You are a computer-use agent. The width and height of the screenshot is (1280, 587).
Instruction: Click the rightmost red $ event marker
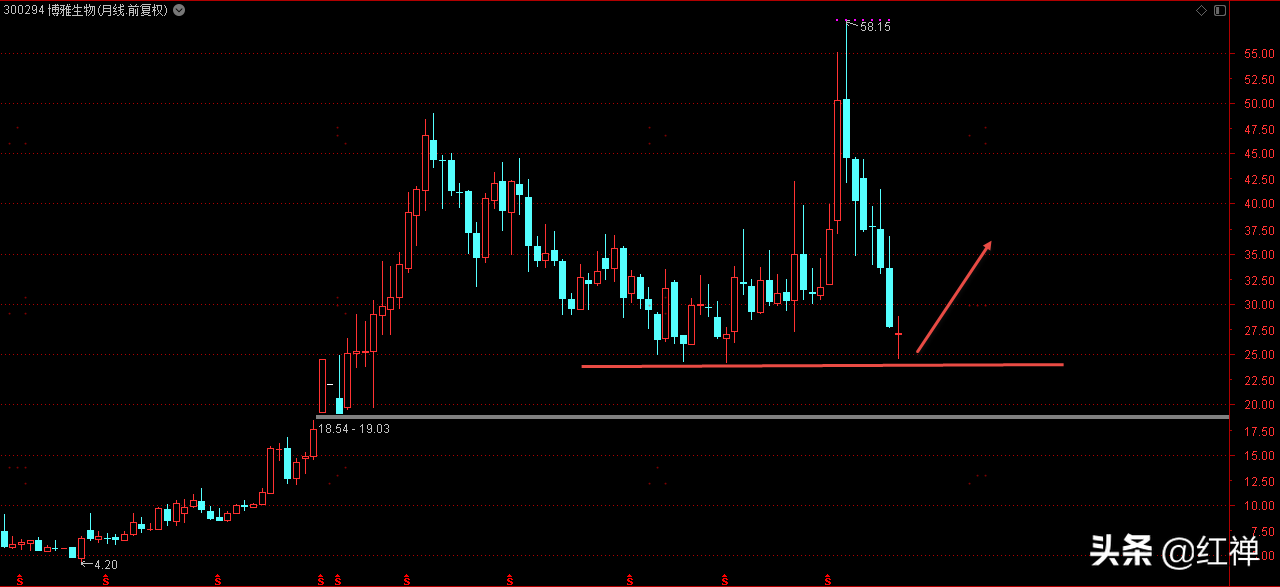[x=828, y=579]
